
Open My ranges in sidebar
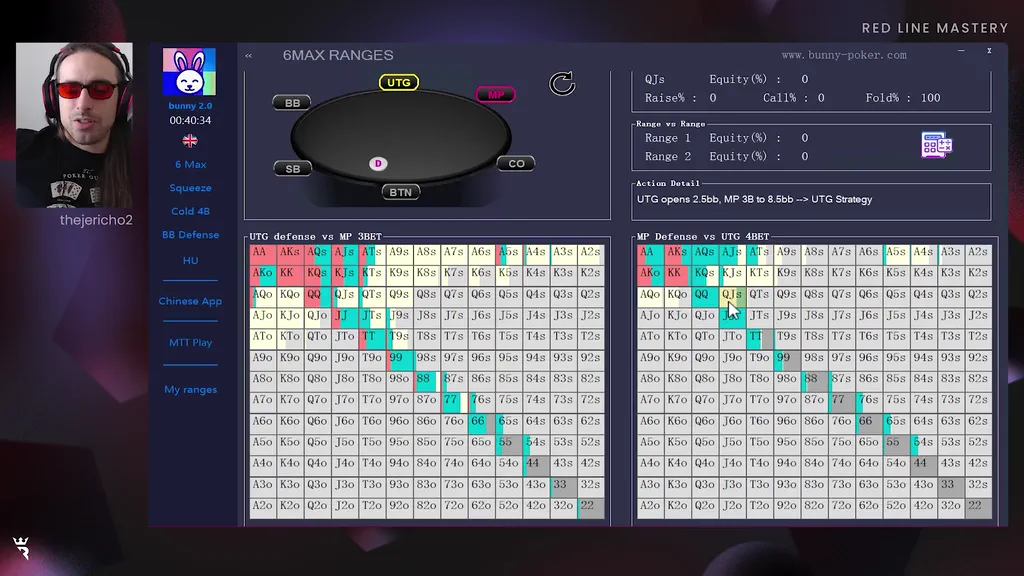pyautogui.click(x=190, y=390)
